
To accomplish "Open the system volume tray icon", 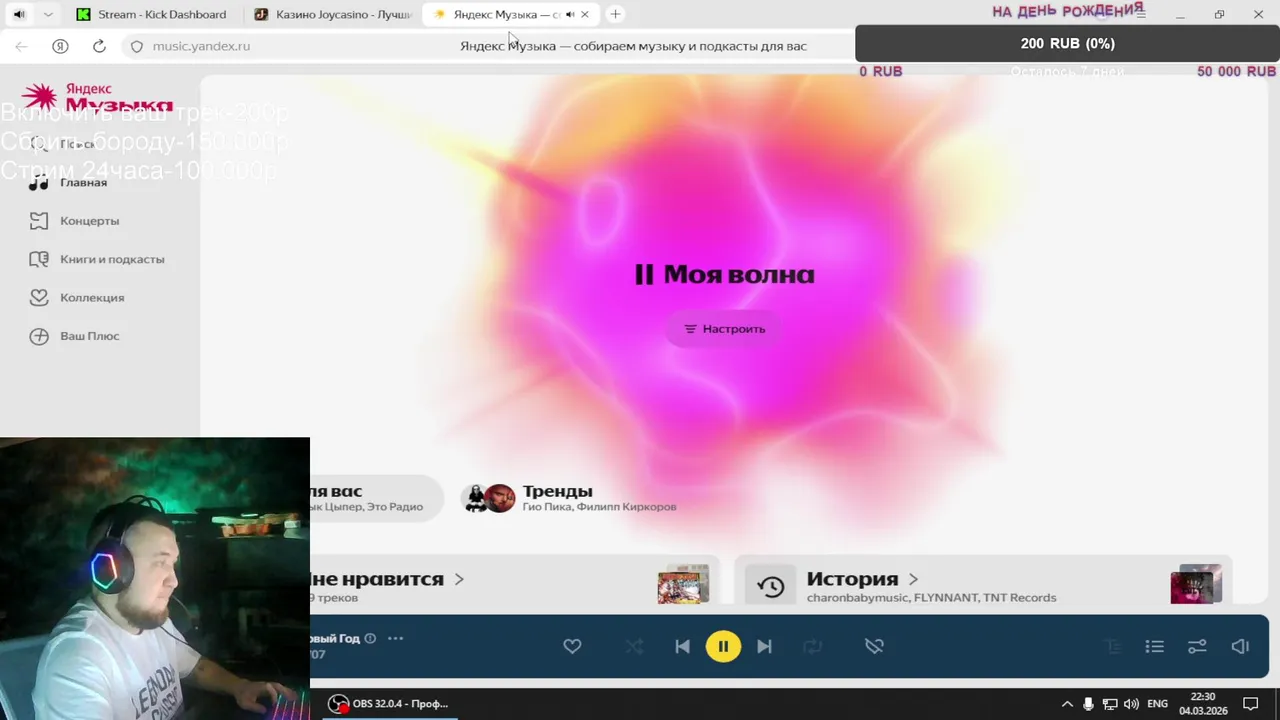I will click(1131, 704).
